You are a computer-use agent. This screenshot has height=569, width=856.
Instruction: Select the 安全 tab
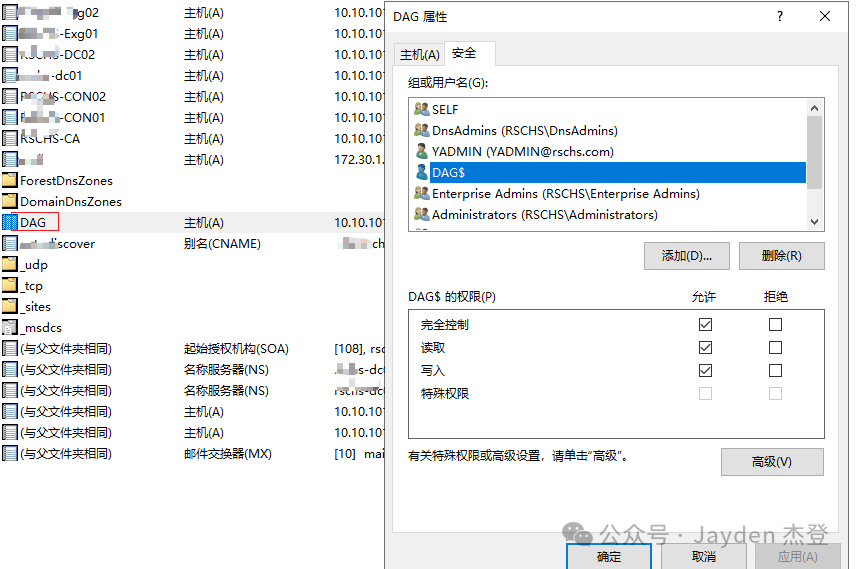coord(464,54)
